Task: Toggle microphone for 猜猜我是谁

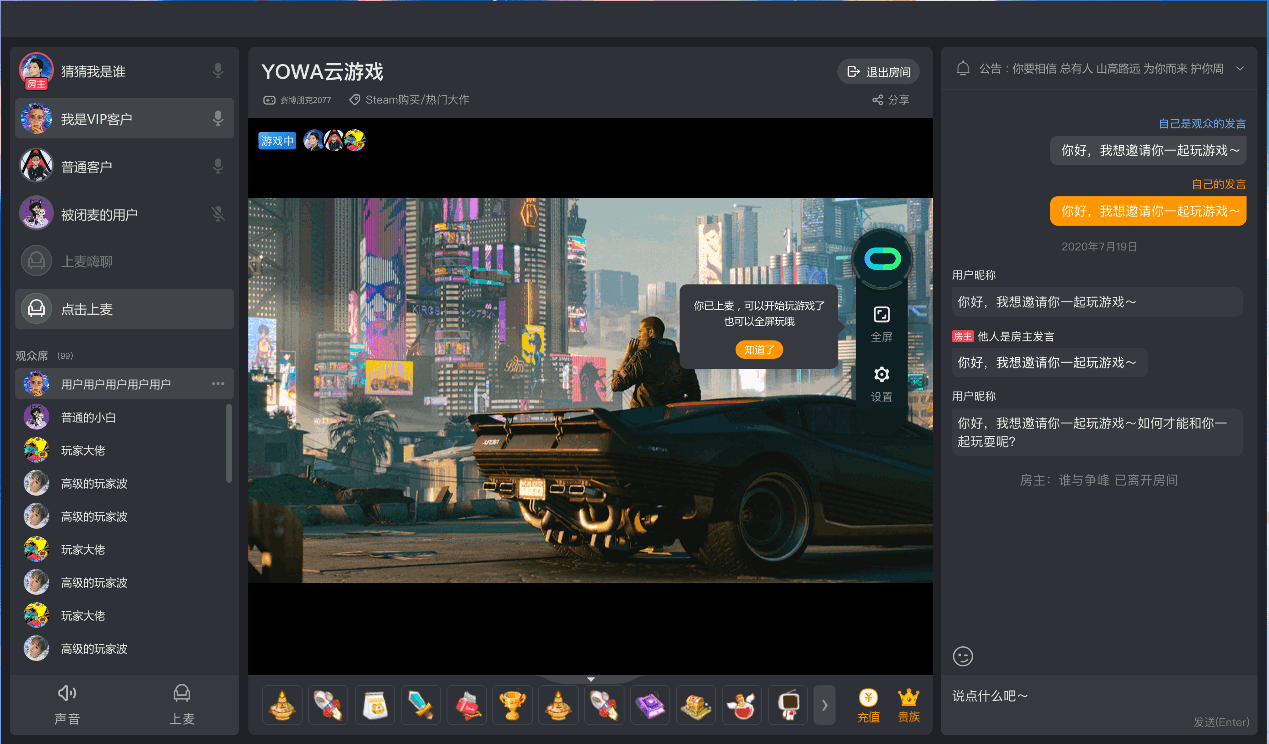Action: (218, 71)
